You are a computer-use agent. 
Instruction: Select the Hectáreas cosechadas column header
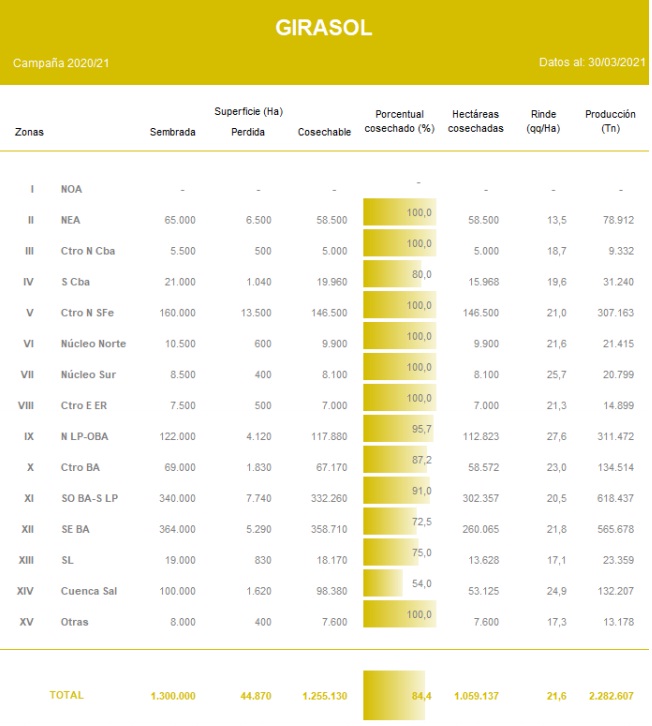475,121
